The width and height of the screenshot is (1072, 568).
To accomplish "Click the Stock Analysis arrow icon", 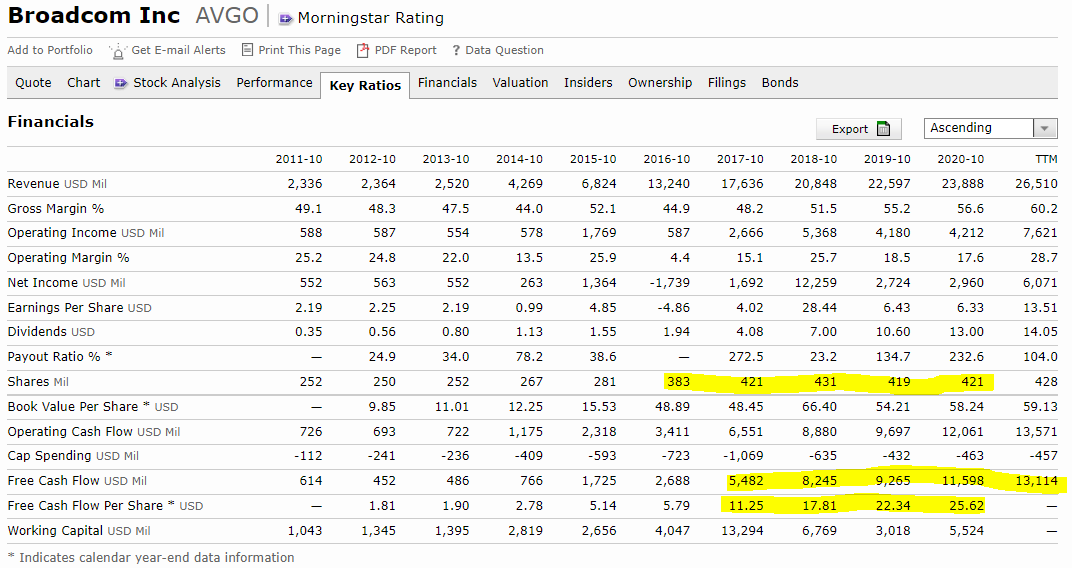I will click(x=120, y=83).
